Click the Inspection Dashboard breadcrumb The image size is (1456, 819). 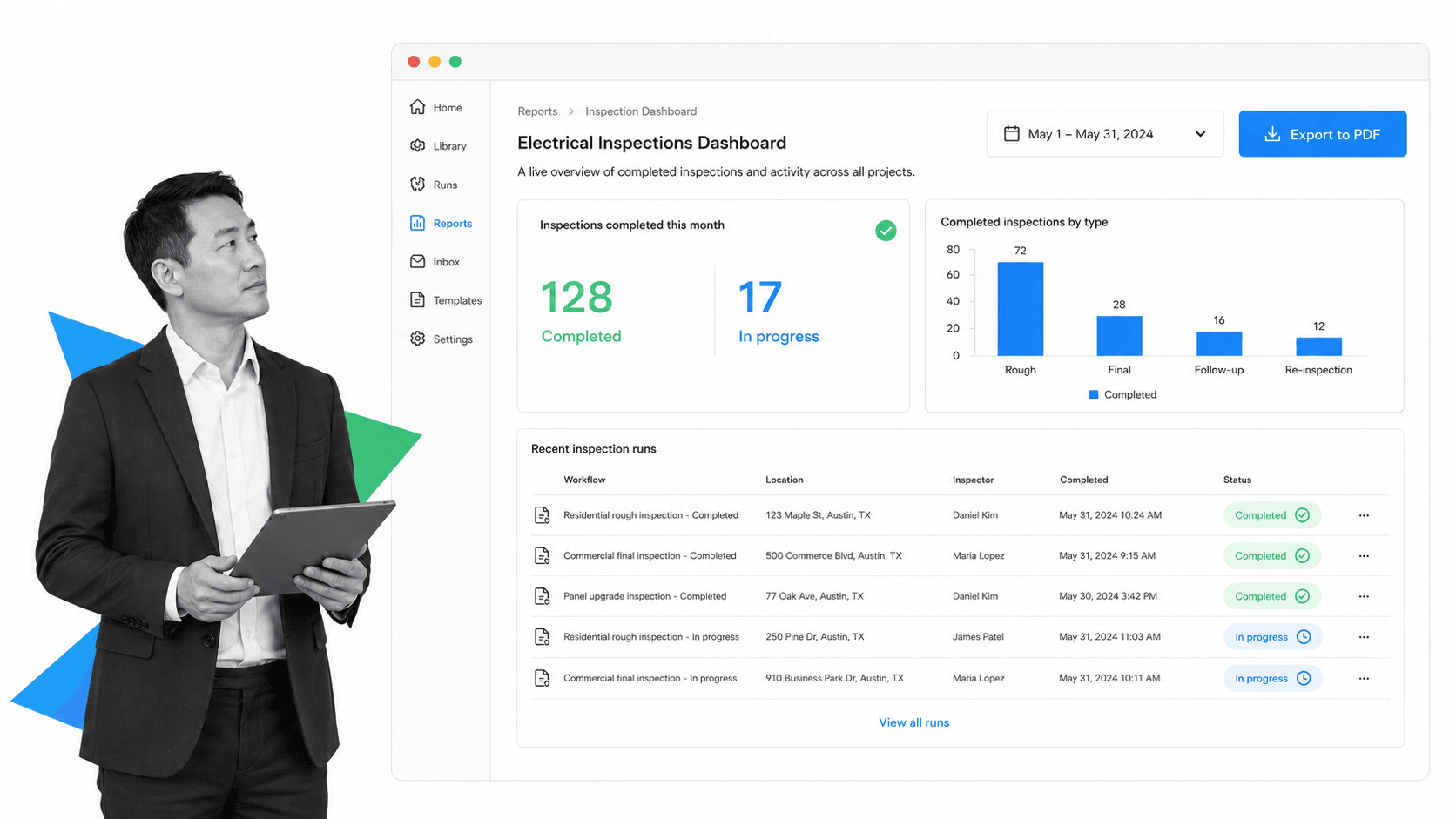coord(641,111)
